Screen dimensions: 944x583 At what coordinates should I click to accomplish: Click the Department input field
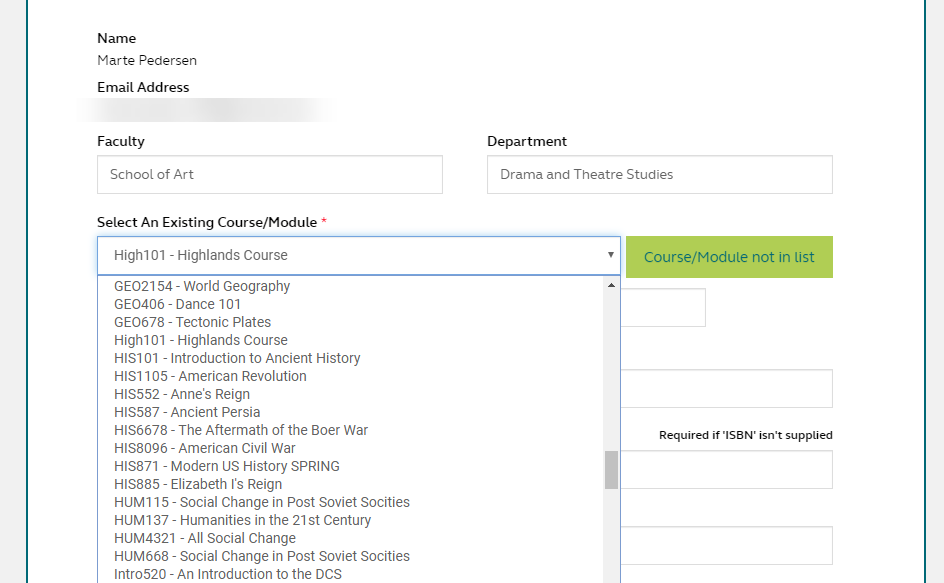tap(659, 174)
